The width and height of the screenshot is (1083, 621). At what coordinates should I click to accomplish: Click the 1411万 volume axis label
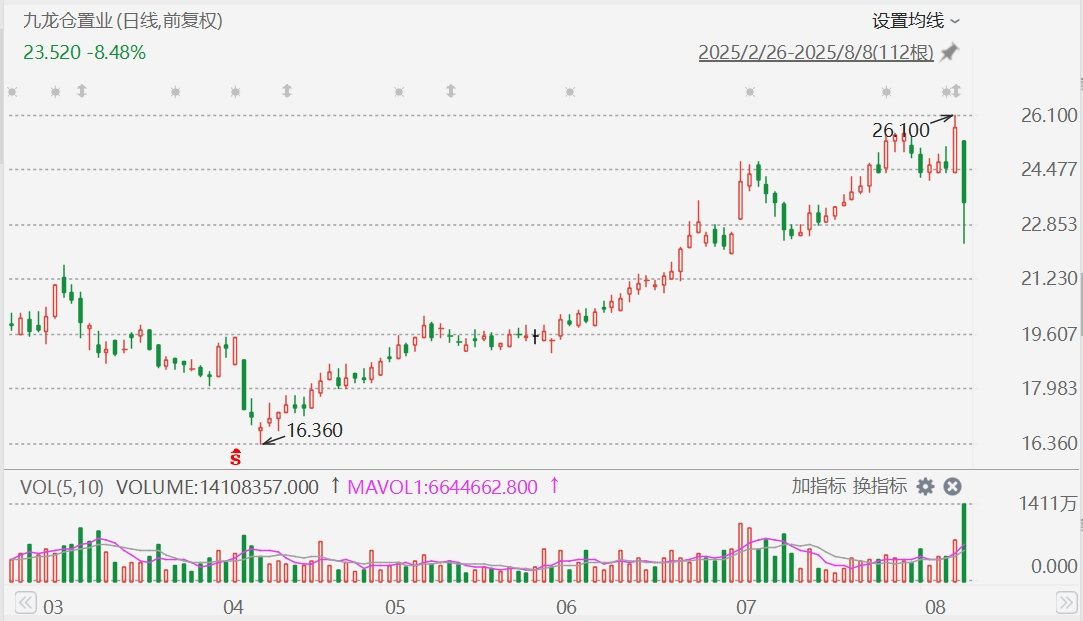[x=1048, y=504]
